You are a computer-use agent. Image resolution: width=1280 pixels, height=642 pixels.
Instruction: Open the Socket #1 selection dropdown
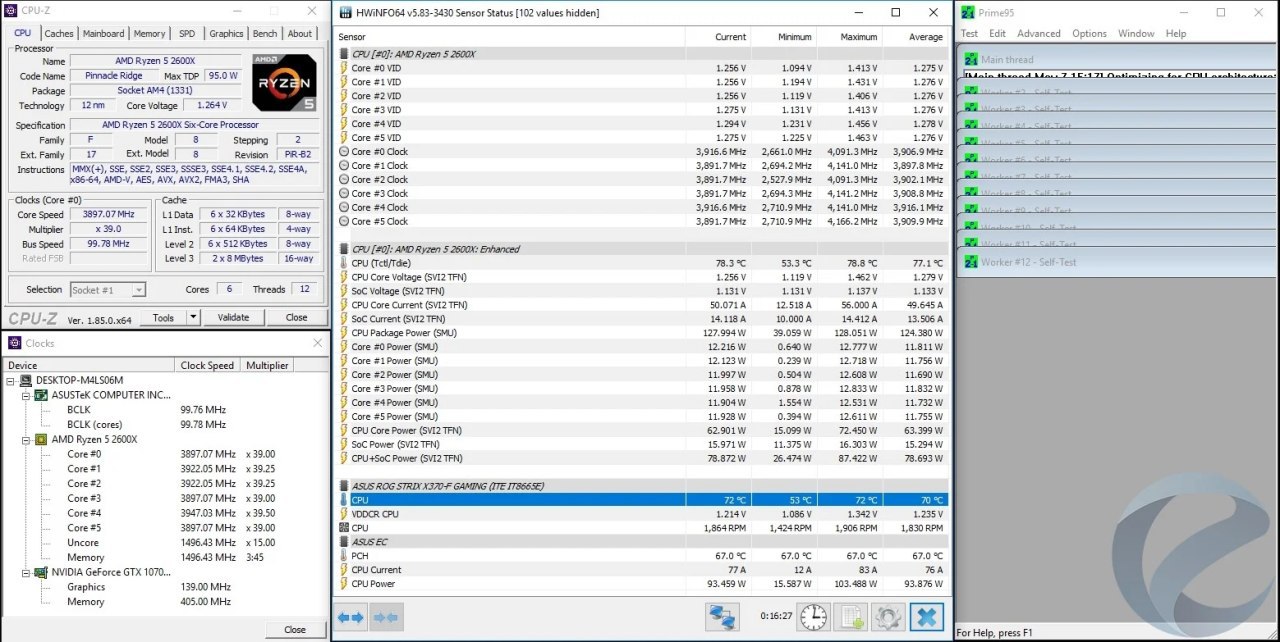(138, 290)
